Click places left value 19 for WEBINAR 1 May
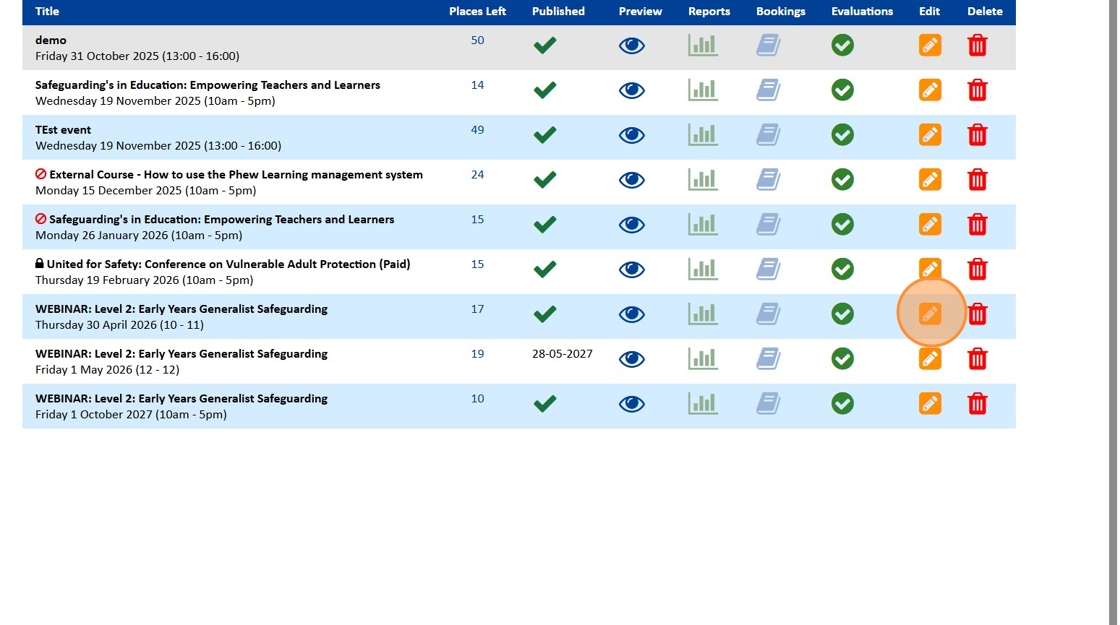 pyautogui.click(x=477, y=354)
